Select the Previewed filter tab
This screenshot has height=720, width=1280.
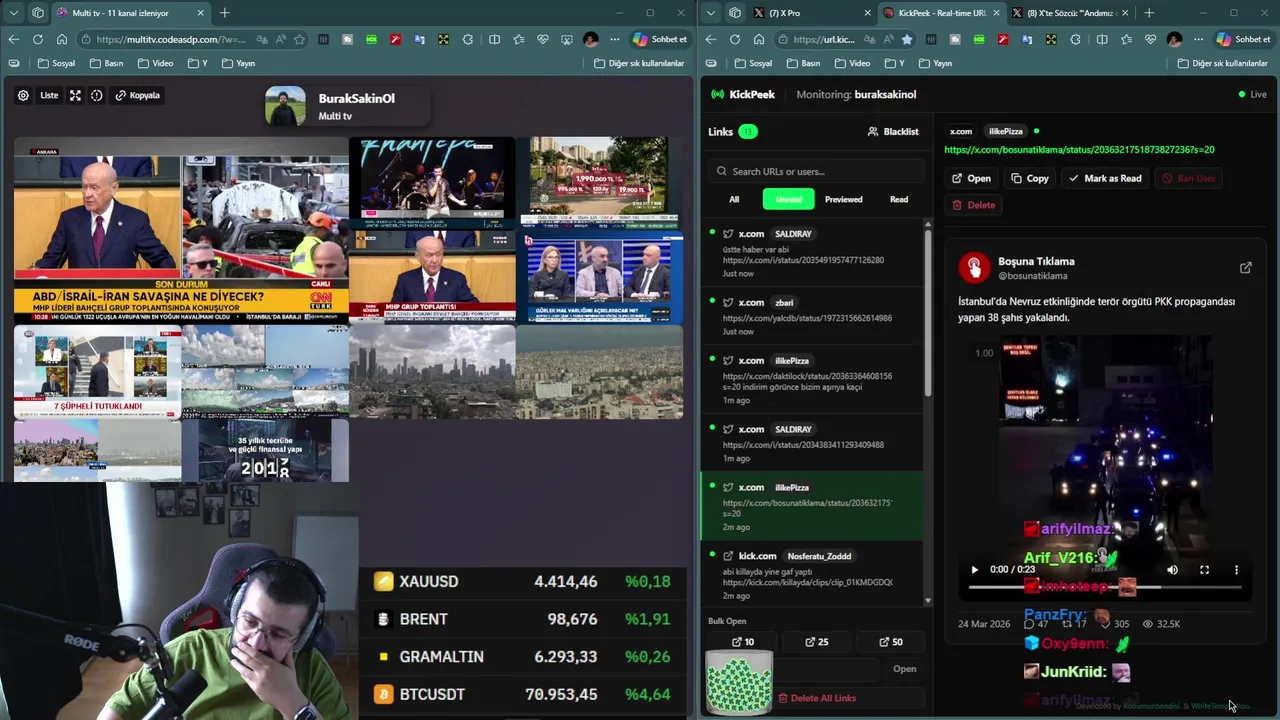pyautogui.click(x=843, y=199)
